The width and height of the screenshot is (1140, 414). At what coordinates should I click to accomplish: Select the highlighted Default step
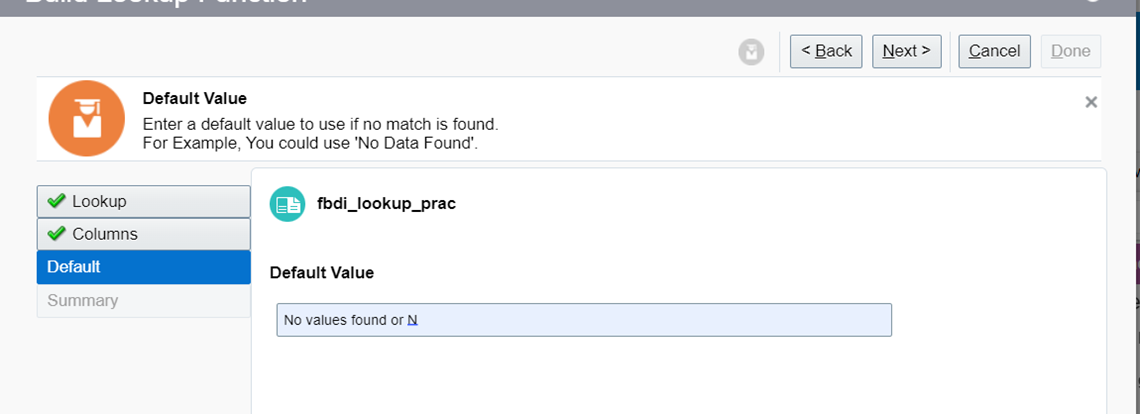pyautogui.click(x=144, y=267)
